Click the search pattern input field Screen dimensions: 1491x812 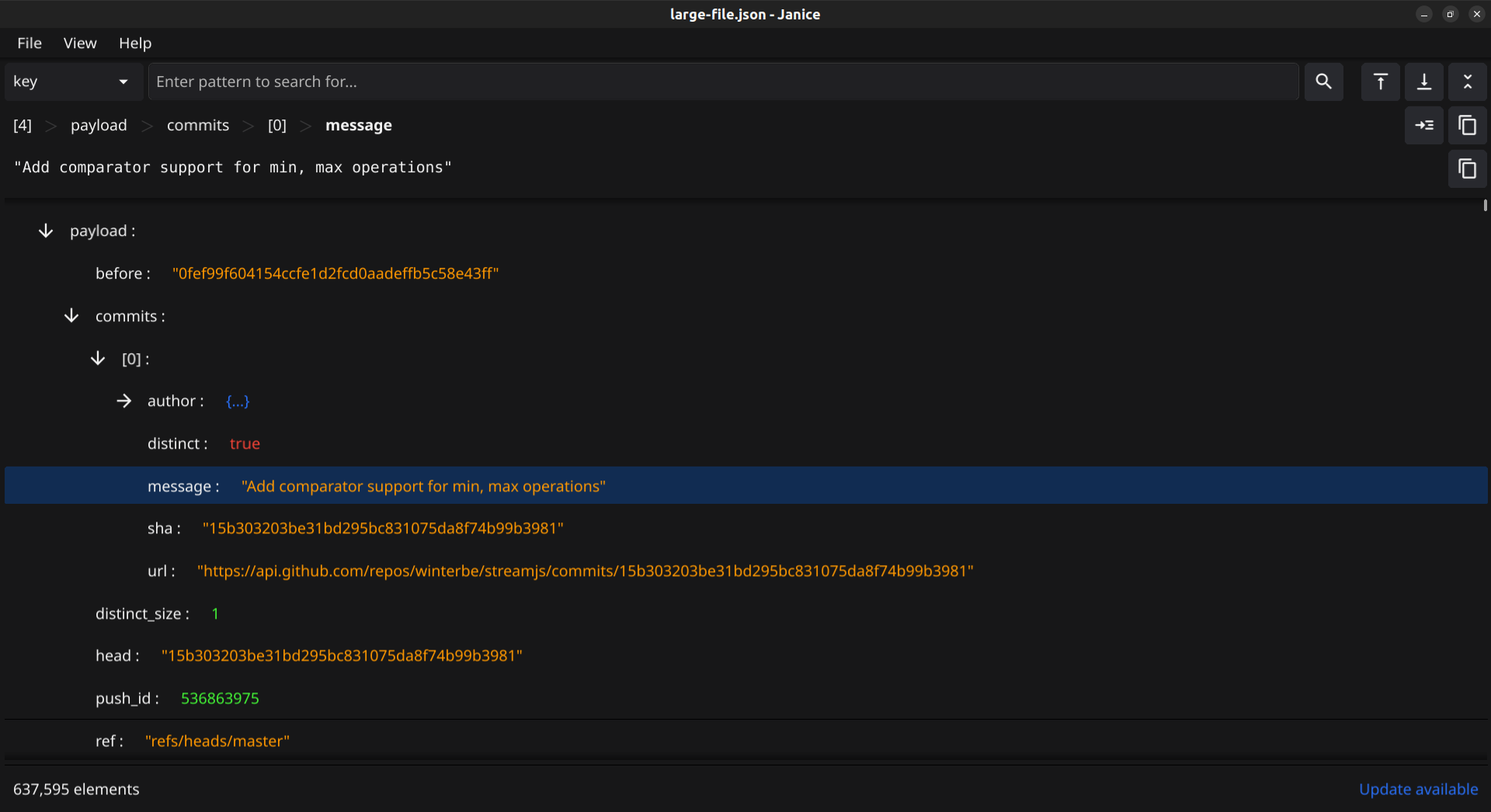(723, 82)
